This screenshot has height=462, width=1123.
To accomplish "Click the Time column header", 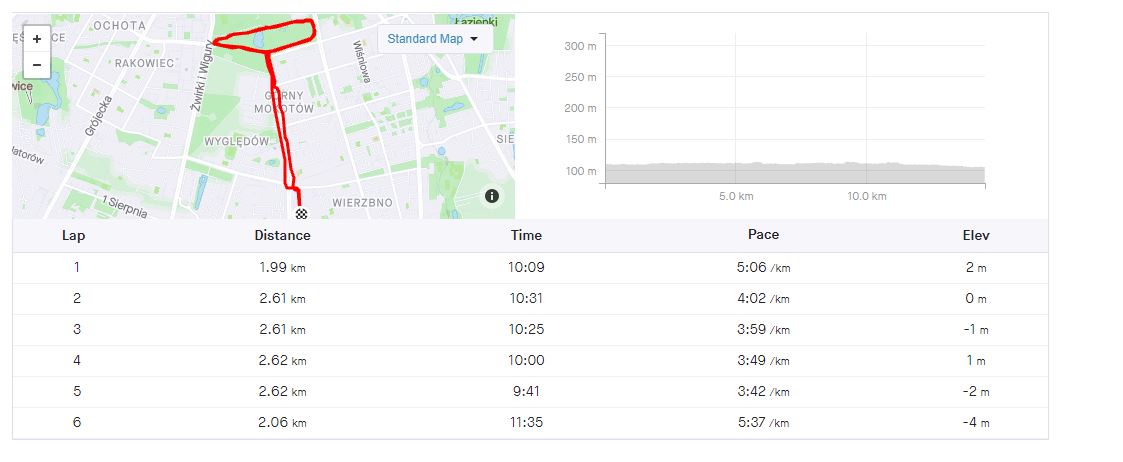I will click(x=526, y=235).
